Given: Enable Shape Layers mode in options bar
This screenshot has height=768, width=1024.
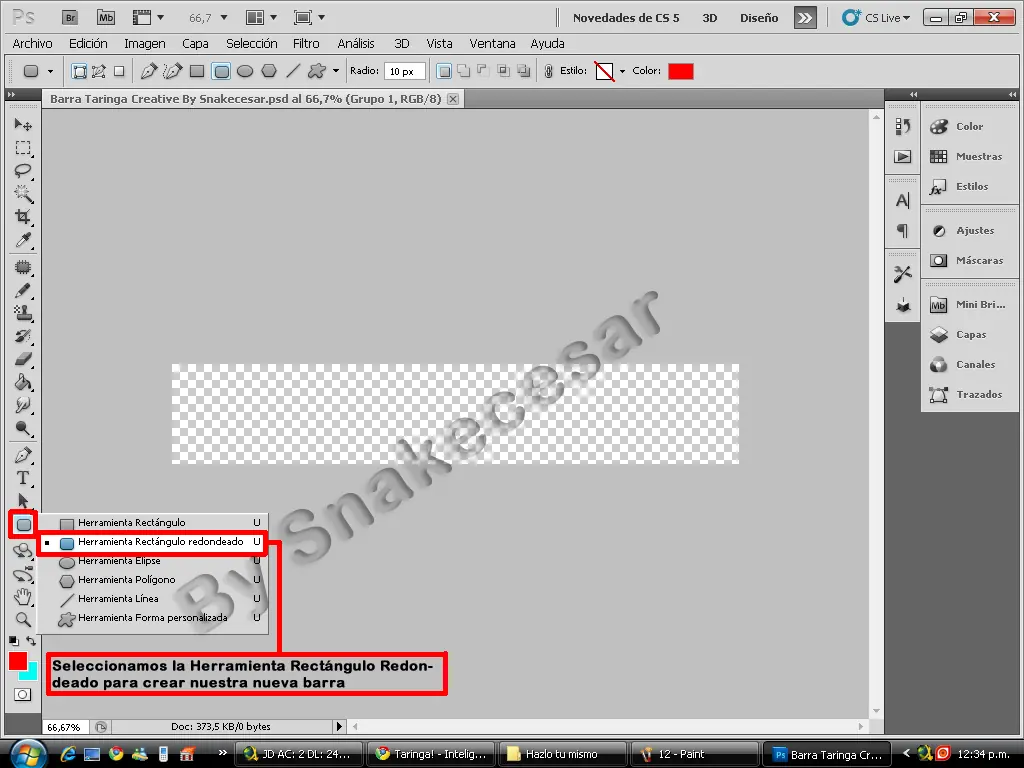Looking at the screenshot, I should pyautogui.click(x=80, y=71).
